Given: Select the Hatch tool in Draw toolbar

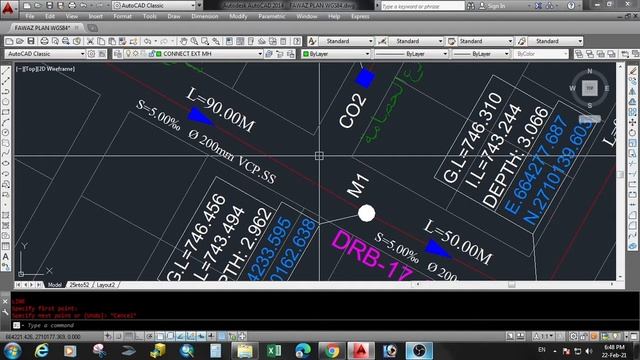Looking at the screenshot, I should tap(6, 215).
